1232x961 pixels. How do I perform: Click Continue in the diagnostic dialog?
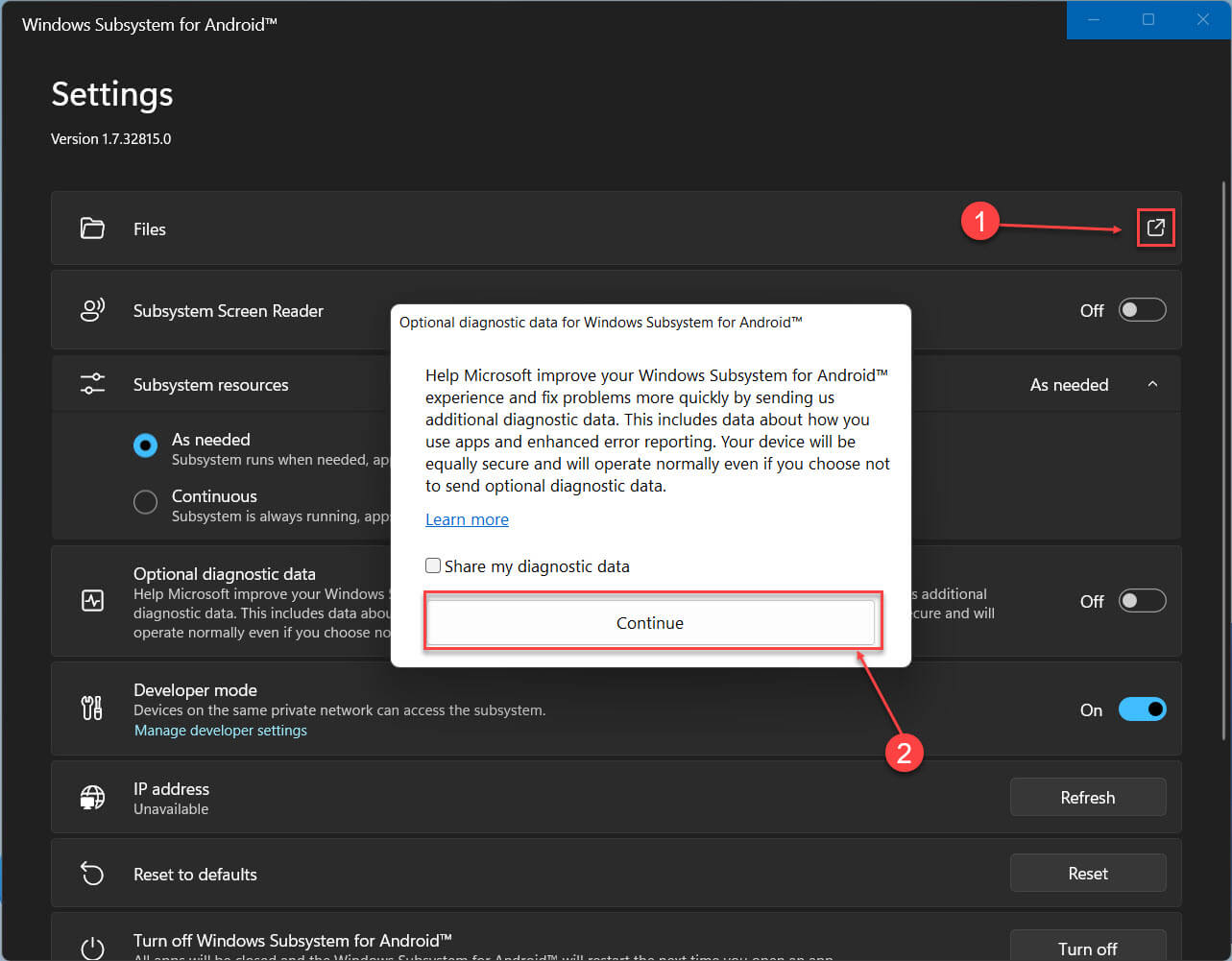(650, 623)
